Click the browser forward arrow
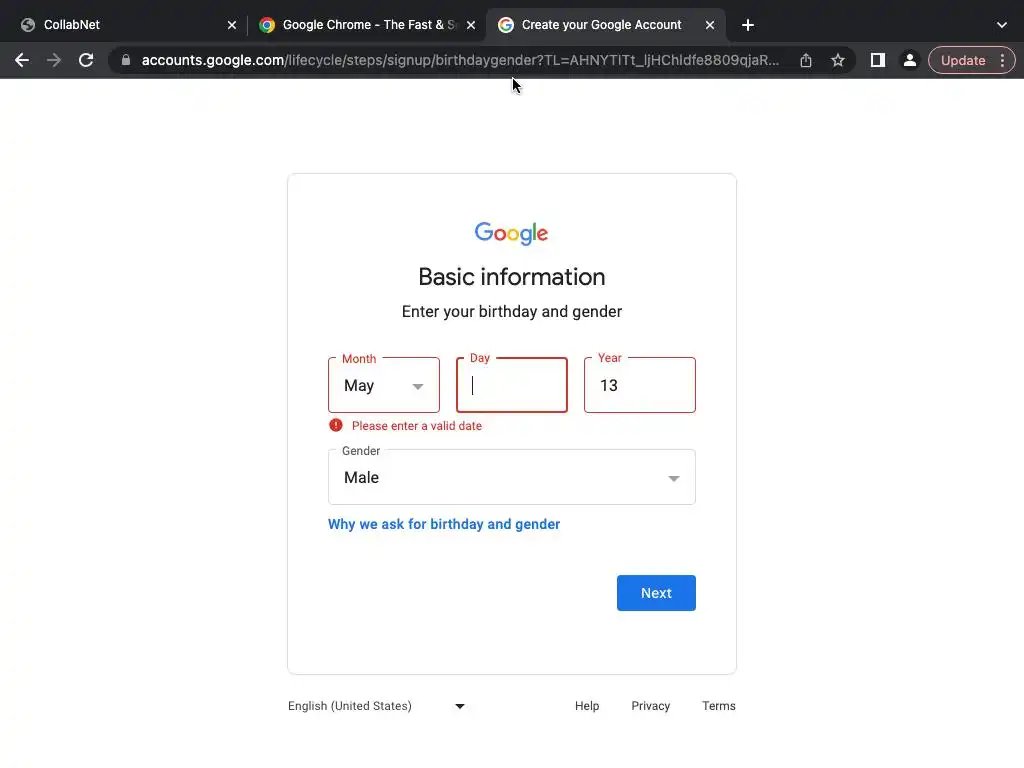Viewport: 1024px width, 768px height. click(x=54, y=60)
